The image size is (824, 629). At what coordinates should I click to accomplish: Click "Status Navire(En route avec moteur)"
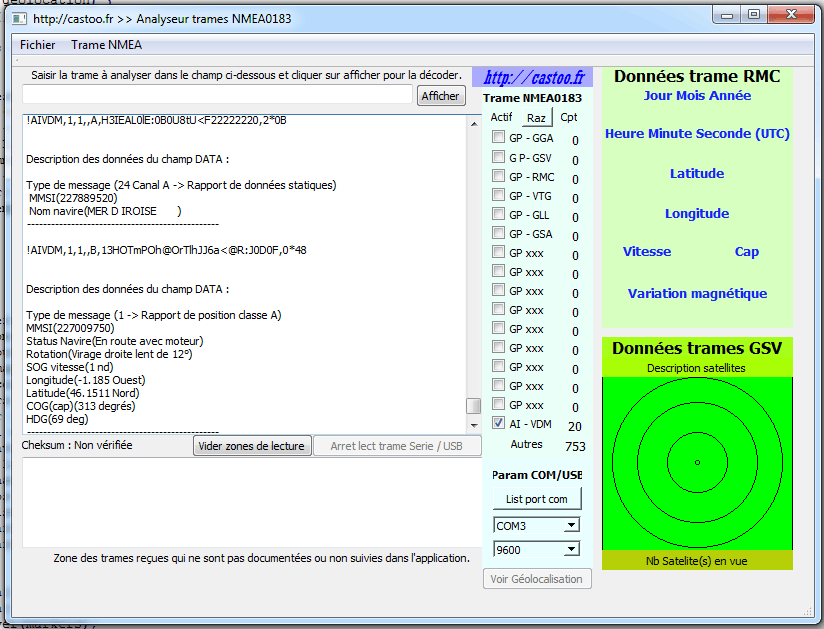tap(115, 342)
